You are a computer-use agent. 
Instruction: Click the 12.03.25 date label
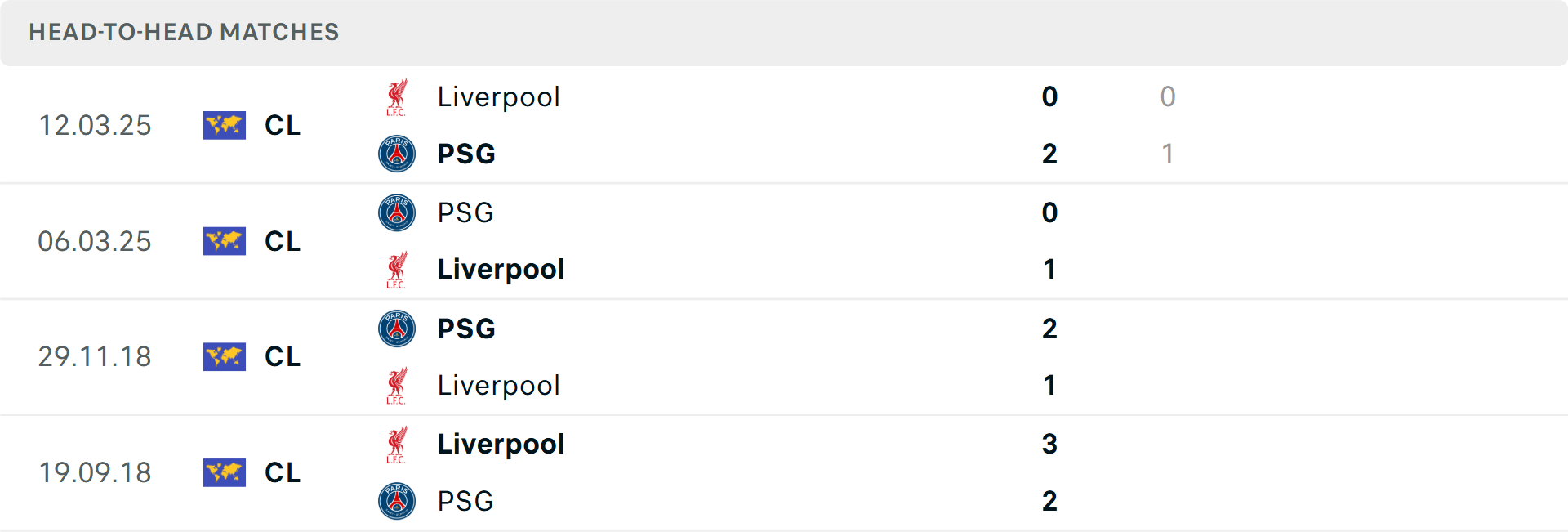pyautogui.click(x=95, y=125)
